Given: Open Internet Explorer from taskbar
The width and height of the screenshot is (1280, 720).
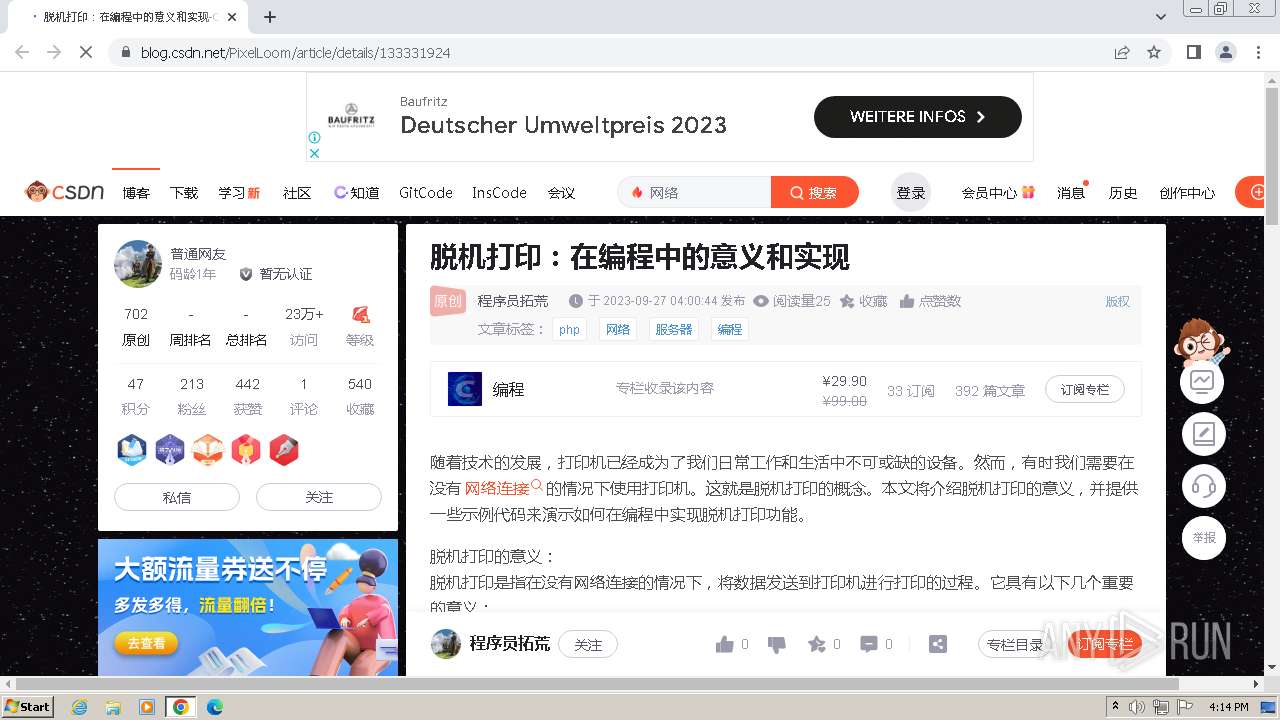Looking at the screenshot, I should 79,707.
